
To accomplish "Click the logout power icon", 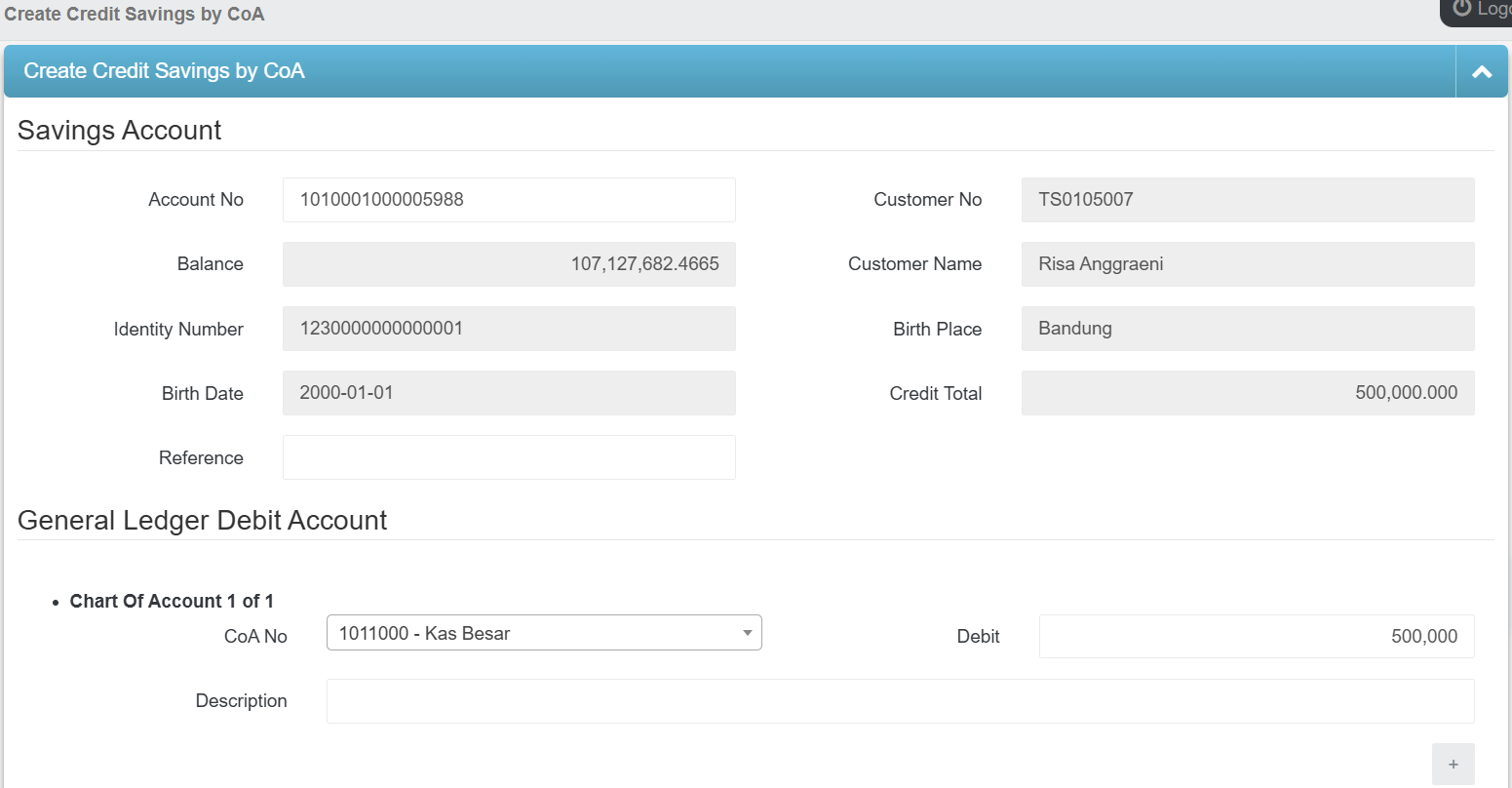I will [1461, 9].
